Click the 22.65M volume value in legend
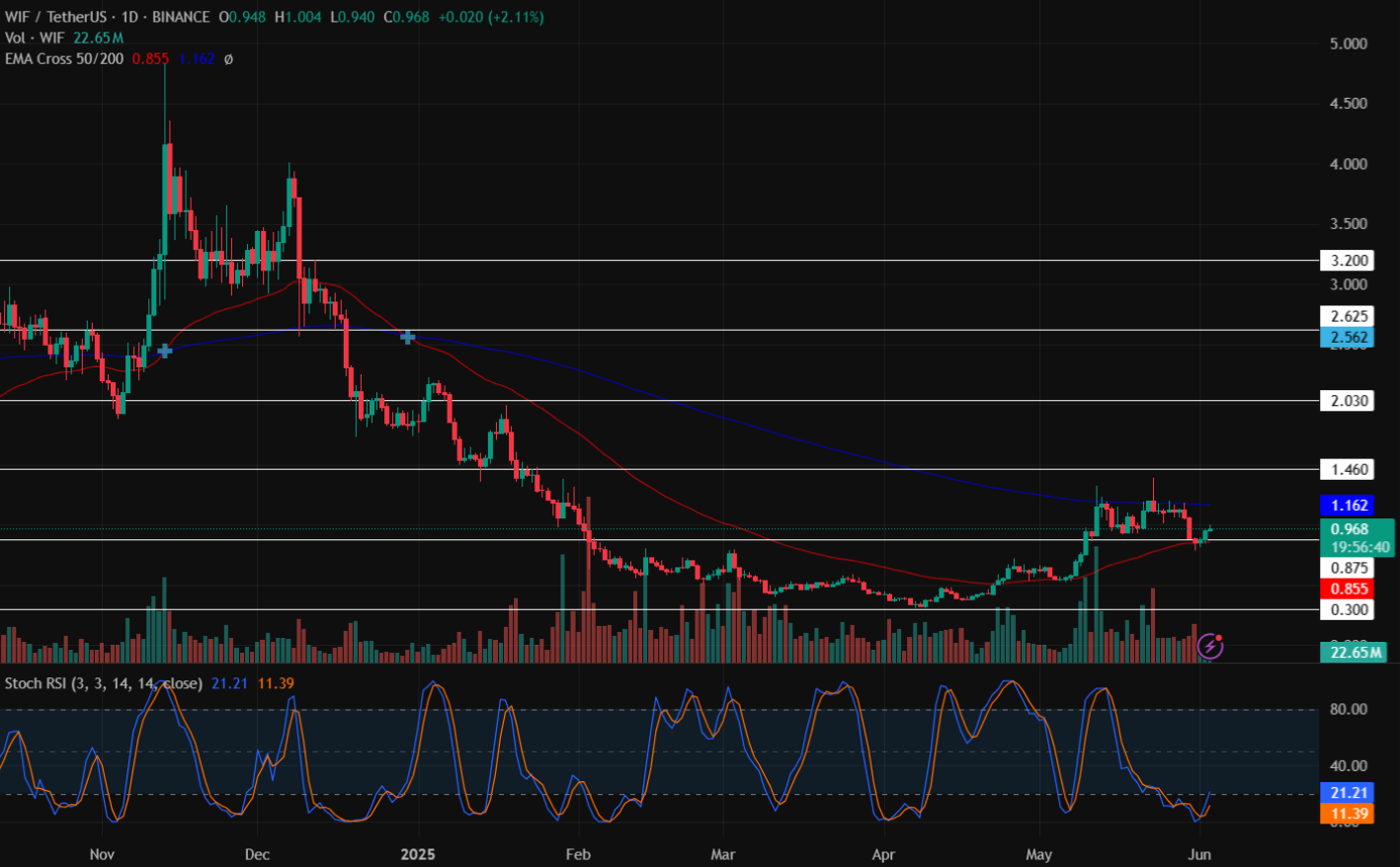 (x=98, y=38)
